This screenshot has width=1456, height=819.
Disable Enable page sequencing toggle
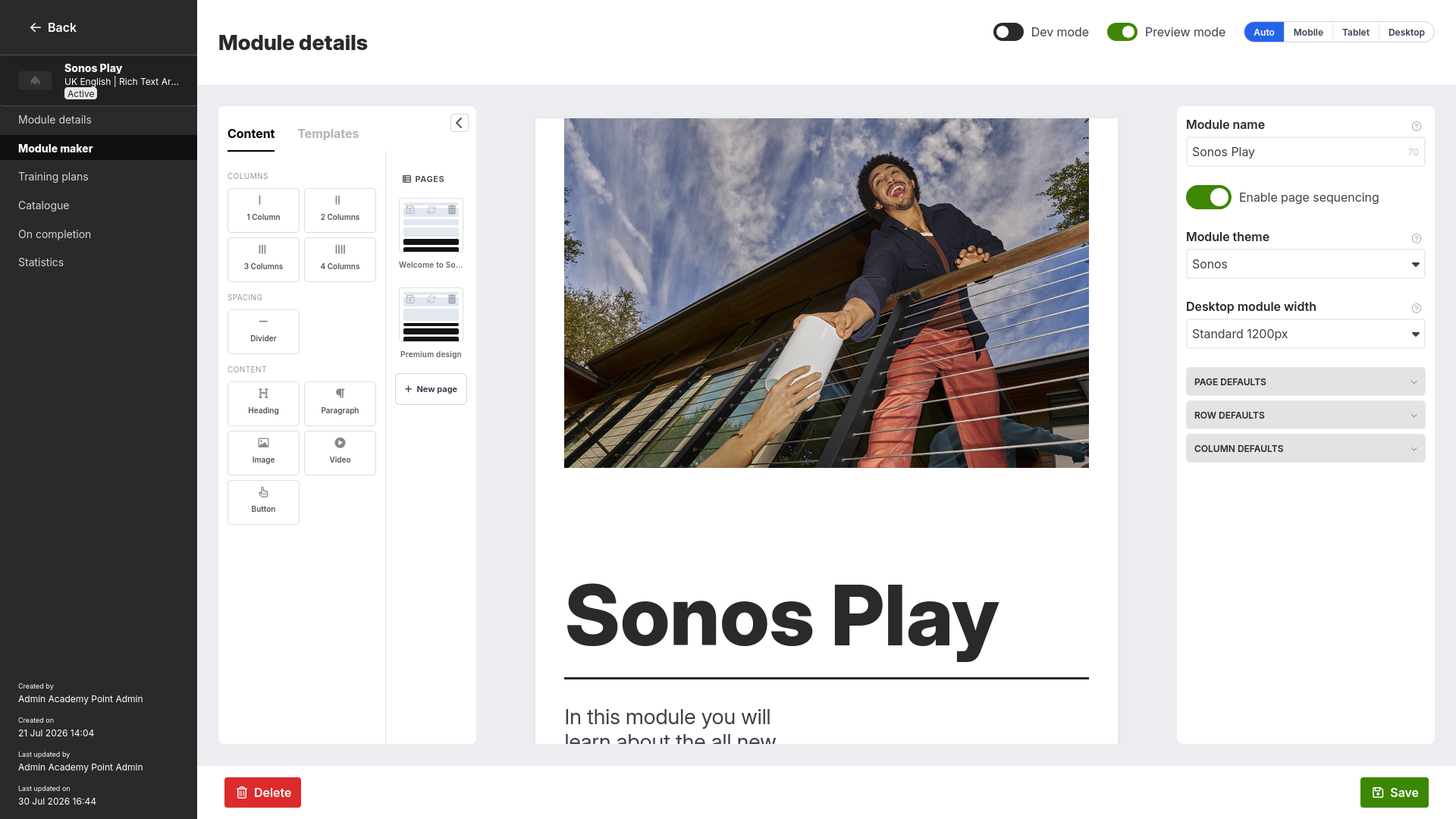pos(1209,197)
